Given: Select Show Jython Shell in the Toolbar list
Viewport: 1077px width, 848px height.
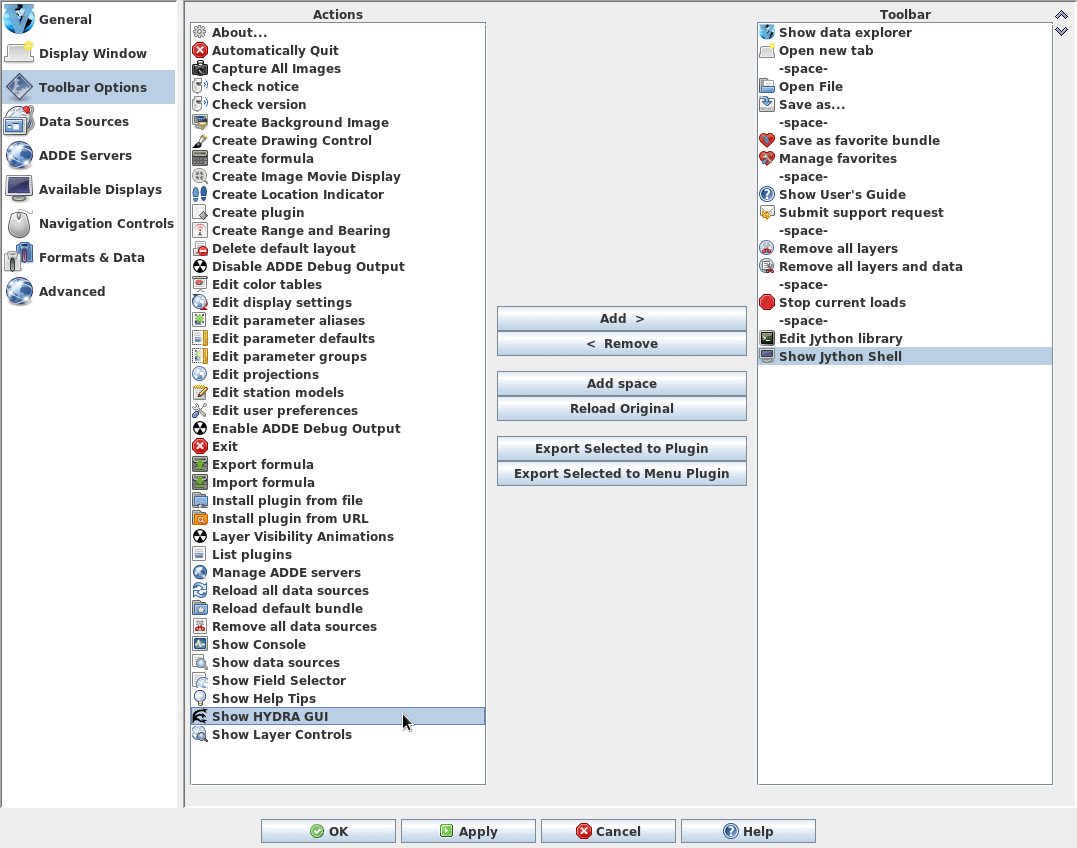Looking at the screenshot, I should point(905,356).
